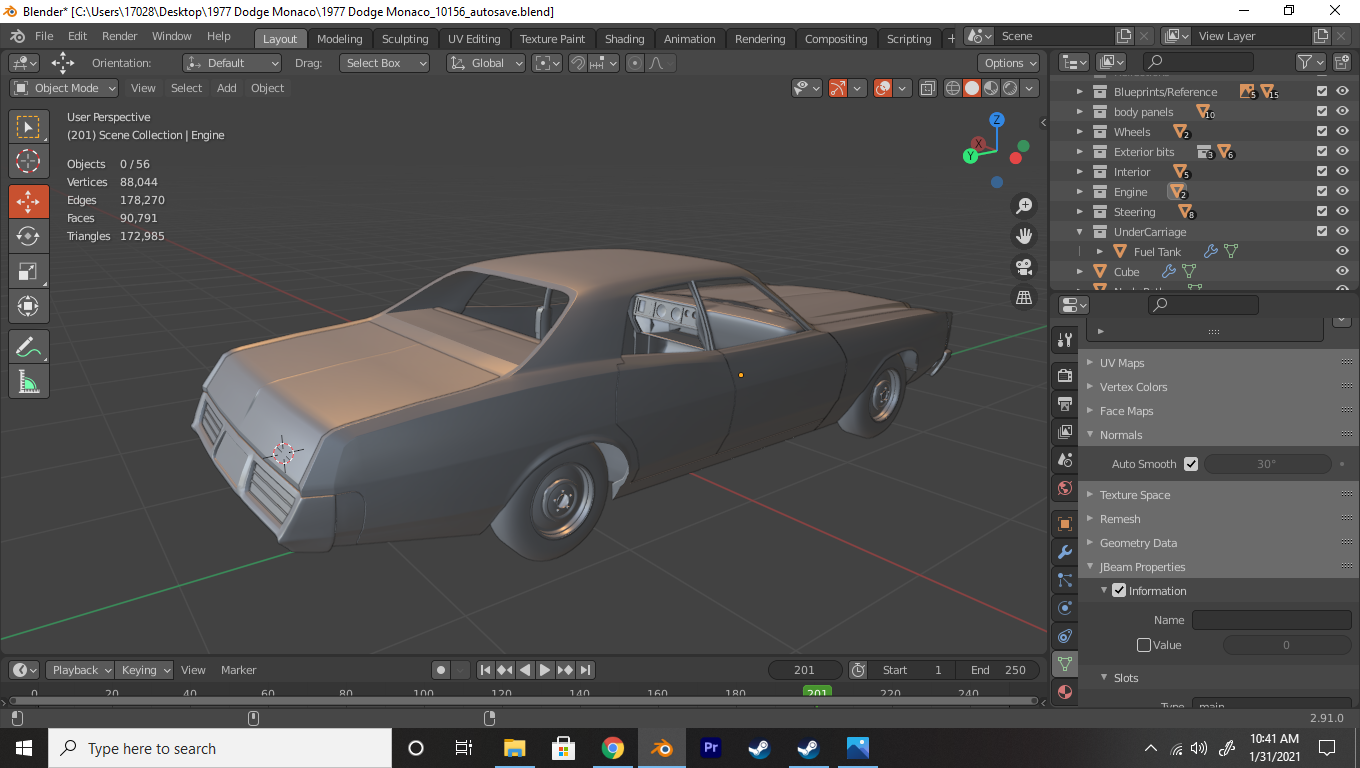Collapse the UnderCarriage collection

coord(1080,231)
